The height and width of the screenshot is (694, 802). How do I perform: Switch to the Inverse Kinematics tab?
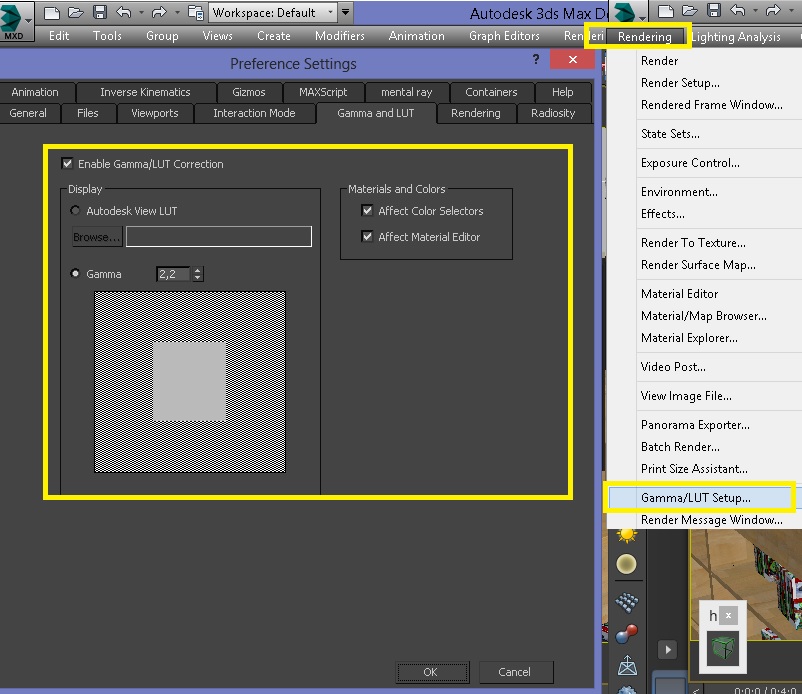(x=145, y=92)
